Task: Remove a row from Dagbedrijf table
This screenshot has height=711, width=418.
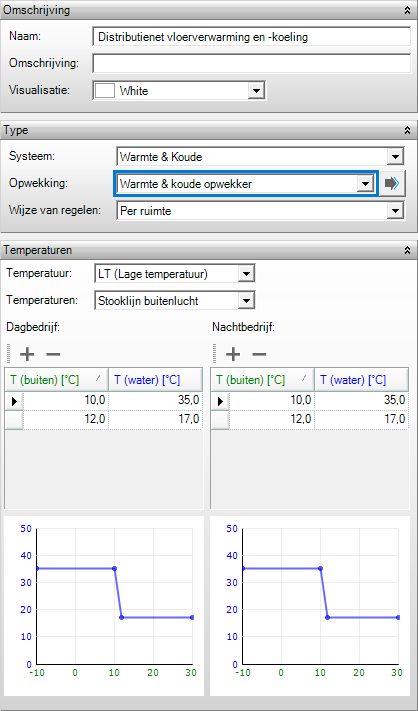Action: pyautogui.click(x=53, y=354)
